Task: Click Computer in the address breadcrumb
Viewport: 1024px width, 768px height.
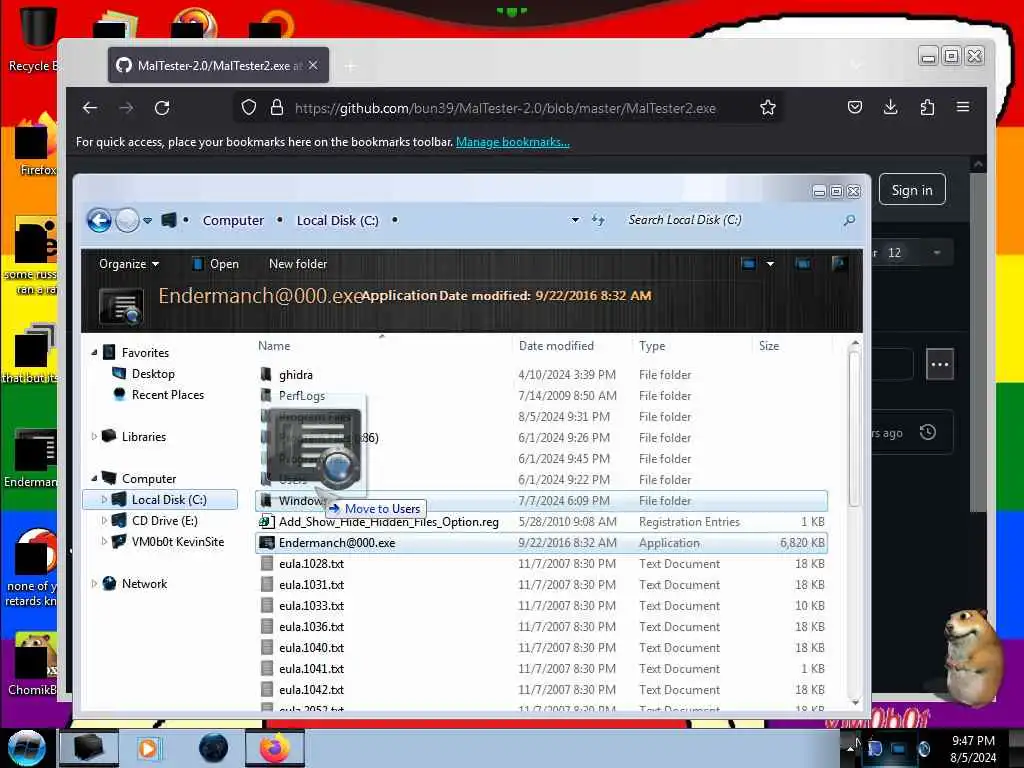Action: click(x=233, y=221)
